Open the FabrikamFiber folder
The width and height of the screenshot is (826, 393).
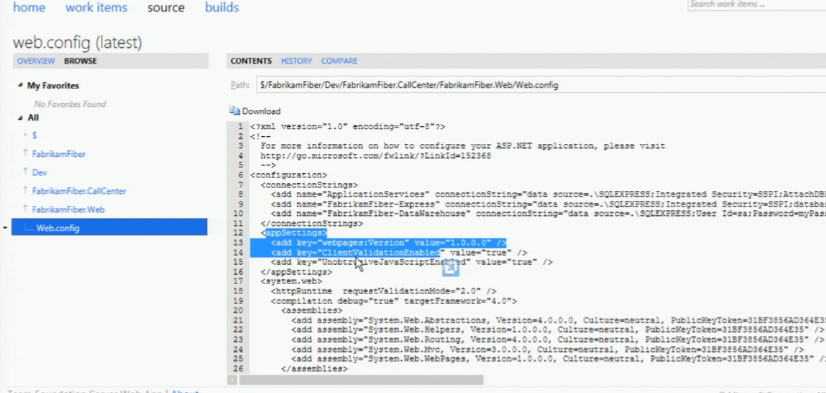(58, 154)
